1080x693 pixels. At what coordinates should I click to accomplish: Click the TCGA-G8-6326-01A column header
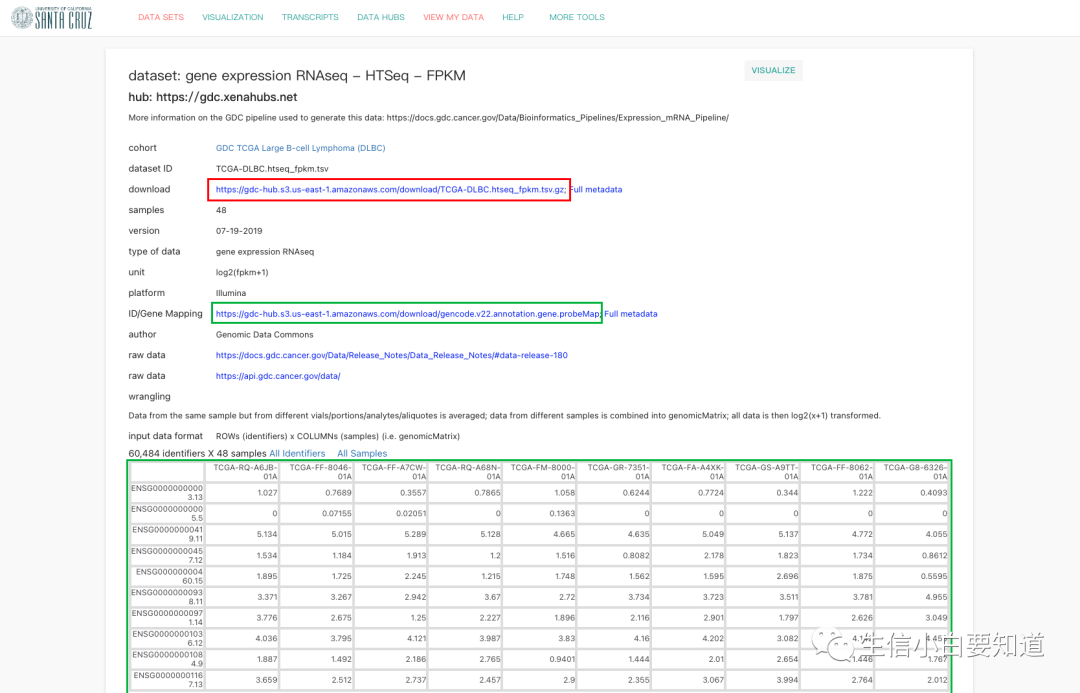(912, 472)
